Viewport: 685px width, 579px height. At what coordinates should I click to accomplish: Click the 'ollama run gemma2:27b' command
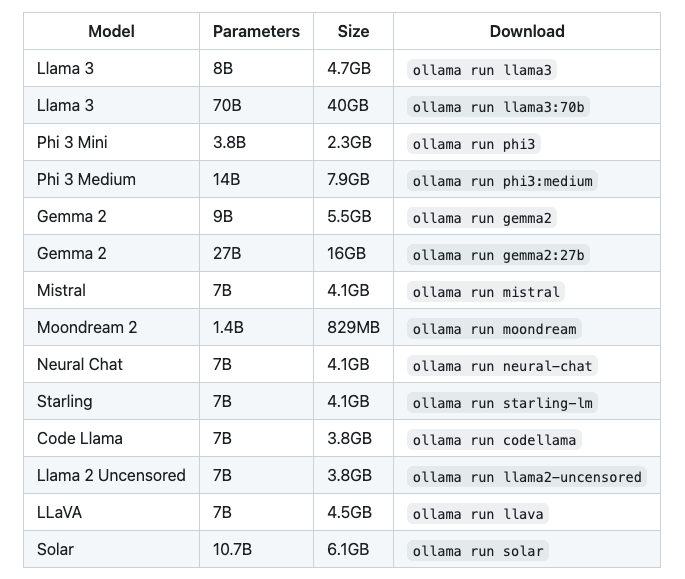click(x=498, y=255)
